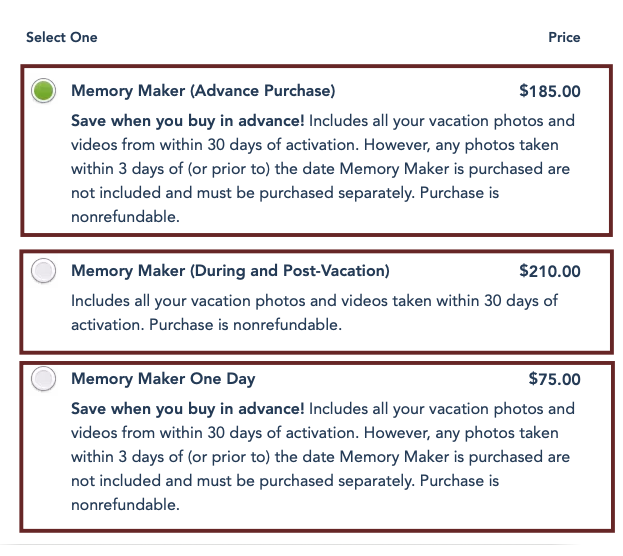Click the $75.00 price
623x556 pixels.
pyautogui.click(x=554, y=379)
